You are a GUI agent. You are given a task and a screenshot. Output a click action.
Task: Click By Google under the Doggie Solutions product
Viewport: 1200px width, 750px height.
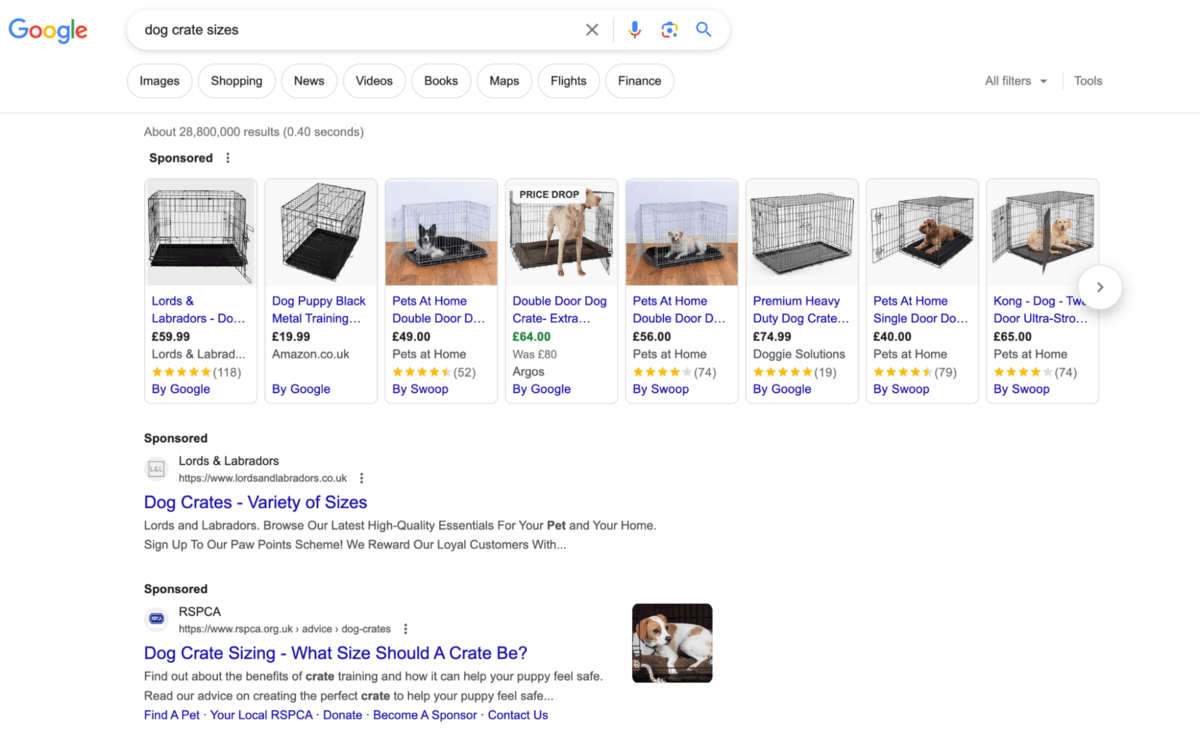(782, 389)
